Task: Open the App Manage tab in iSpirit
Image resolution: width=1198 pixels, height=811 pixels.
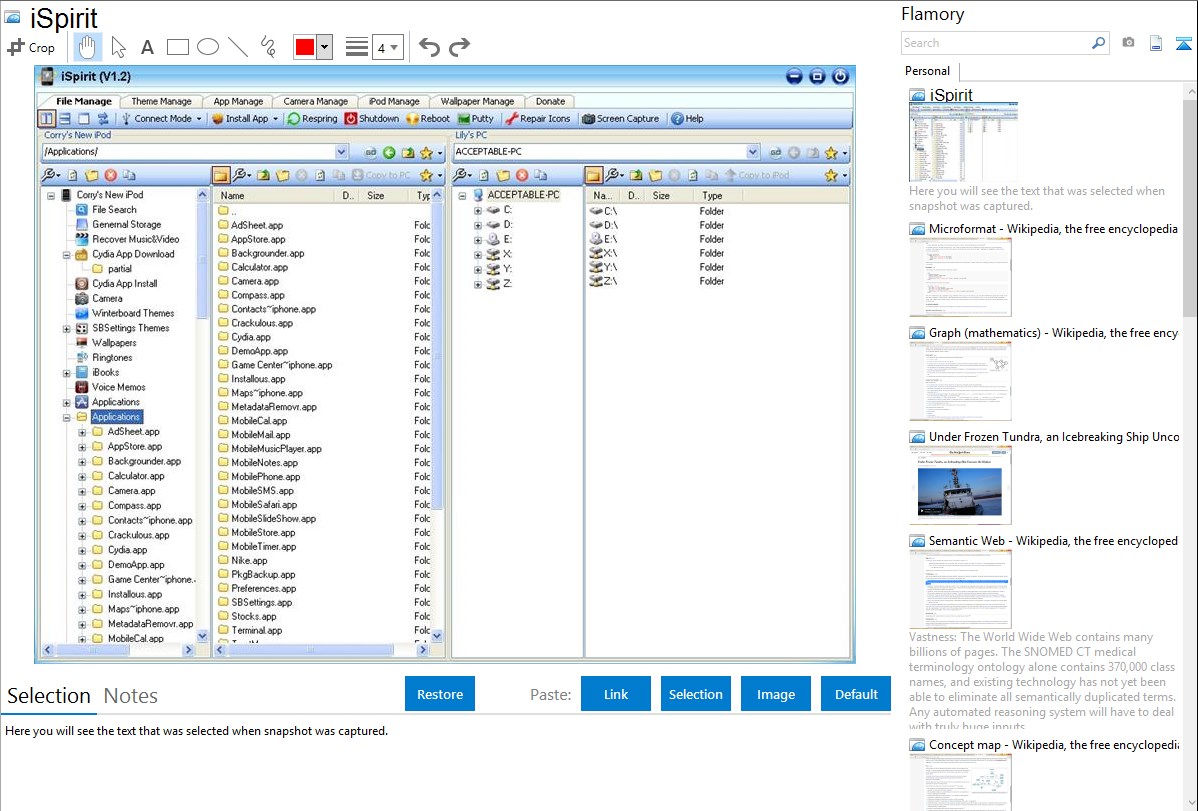Action: pos(238,101)
